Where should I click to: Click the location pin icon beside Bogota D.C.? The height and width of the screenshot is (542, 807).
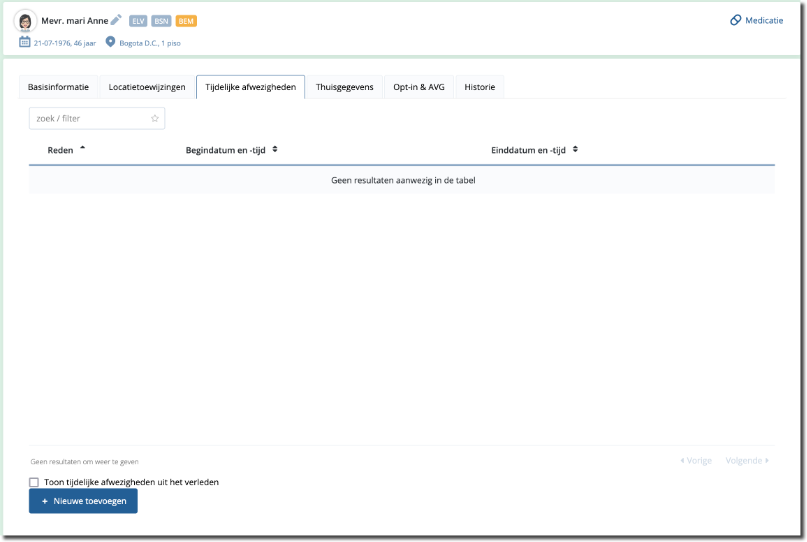(110, 42)
